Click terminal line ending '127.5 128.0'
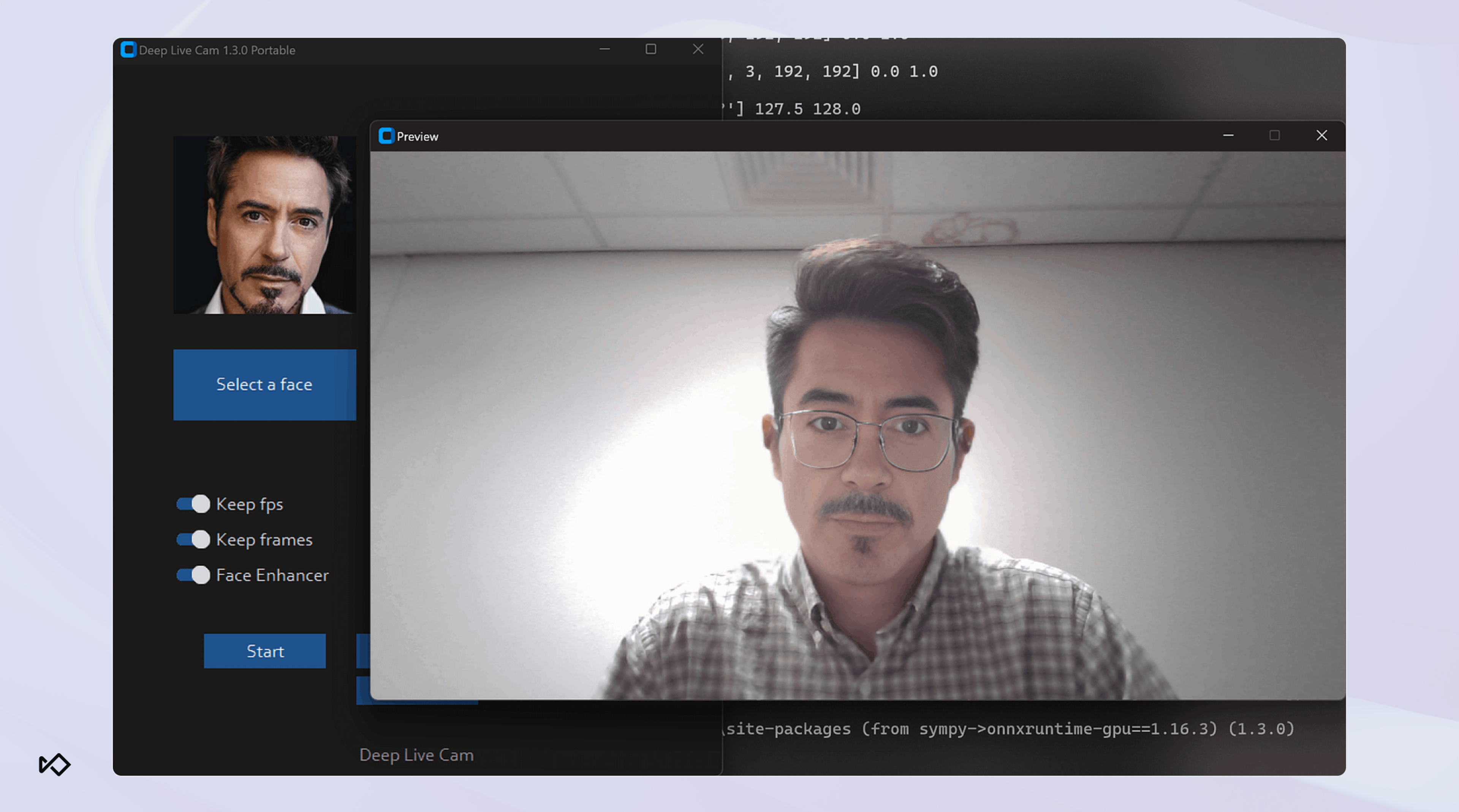1459x812 pixels. coord(791,109)
